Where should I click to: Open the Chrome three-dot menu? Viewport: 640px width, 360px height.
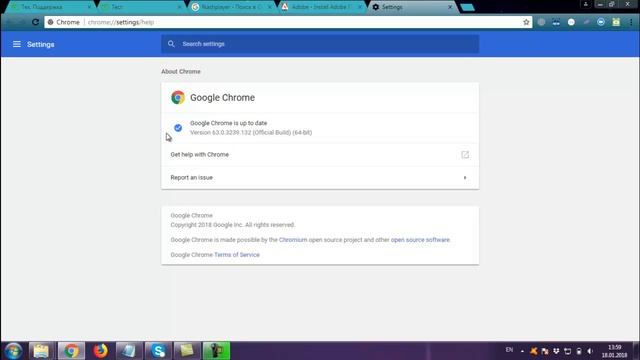(x=631, y=22)
